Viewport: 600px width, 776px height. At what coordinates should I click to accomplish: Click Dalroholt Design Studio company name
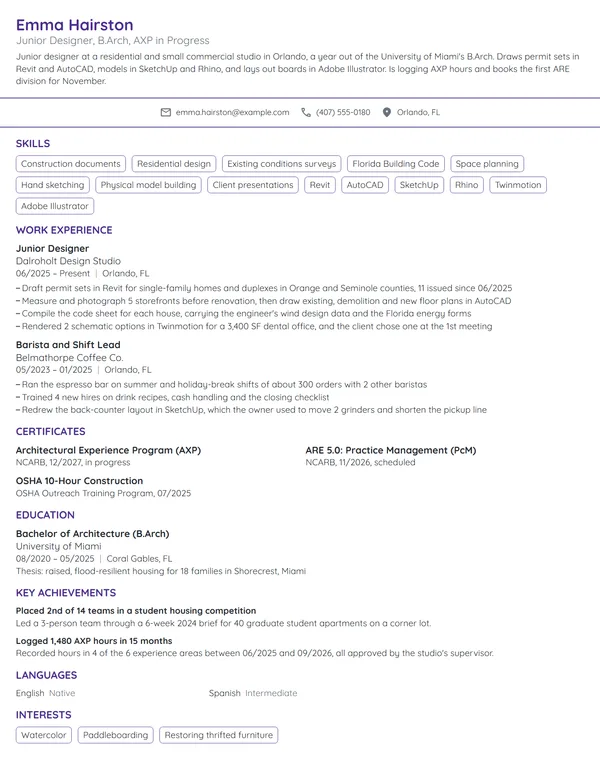[68, 261]
